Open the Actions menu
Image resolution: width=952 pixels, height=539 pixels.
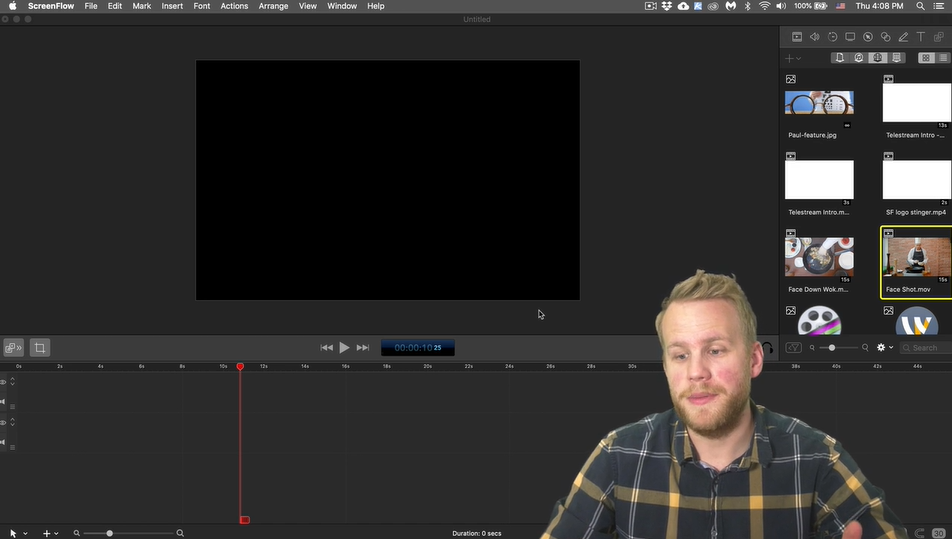tap(234, 6)
